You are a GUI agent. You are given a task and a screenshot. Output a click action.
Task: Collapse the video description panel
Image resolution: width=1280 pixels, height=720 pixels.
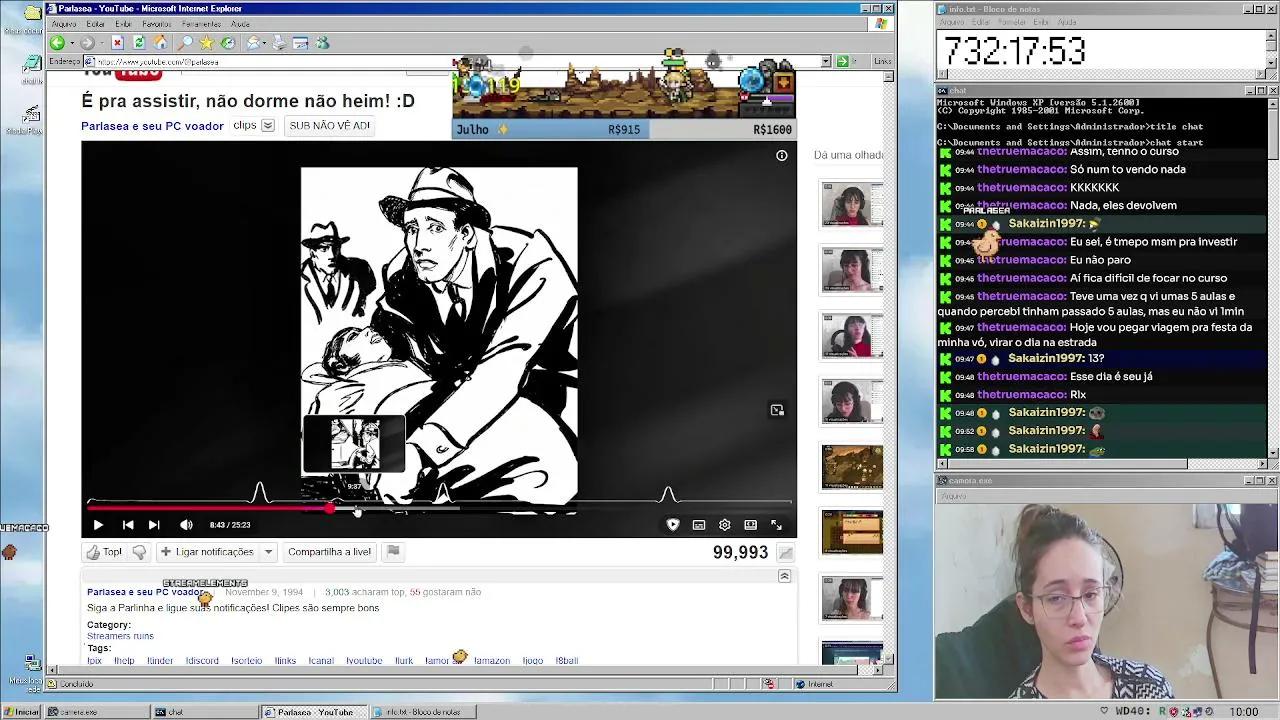coord(784,577)
